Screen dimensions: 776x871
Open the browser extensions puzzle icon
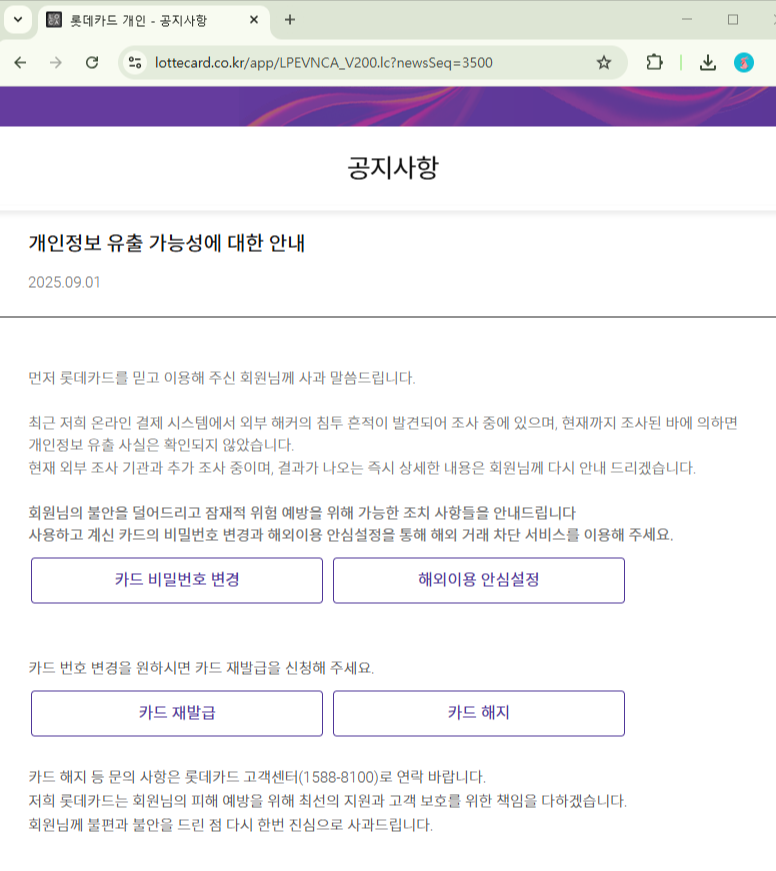(x=655, y=63)
